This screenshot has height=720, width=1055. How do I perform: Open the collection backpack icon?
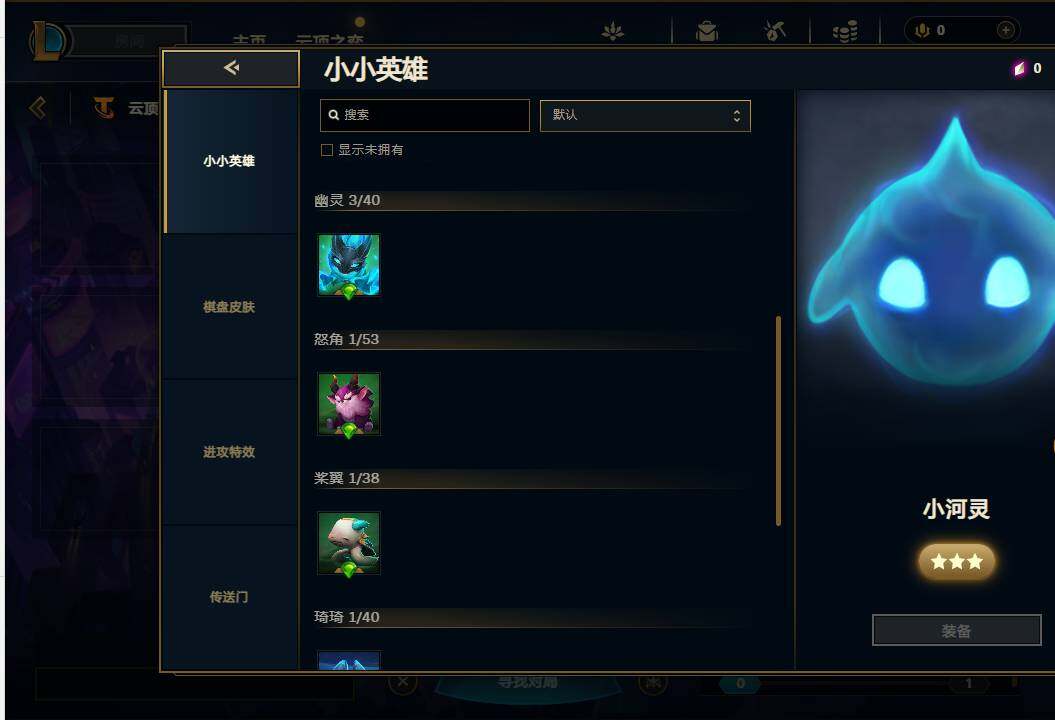pyautogui.click(x=706, y=31)
